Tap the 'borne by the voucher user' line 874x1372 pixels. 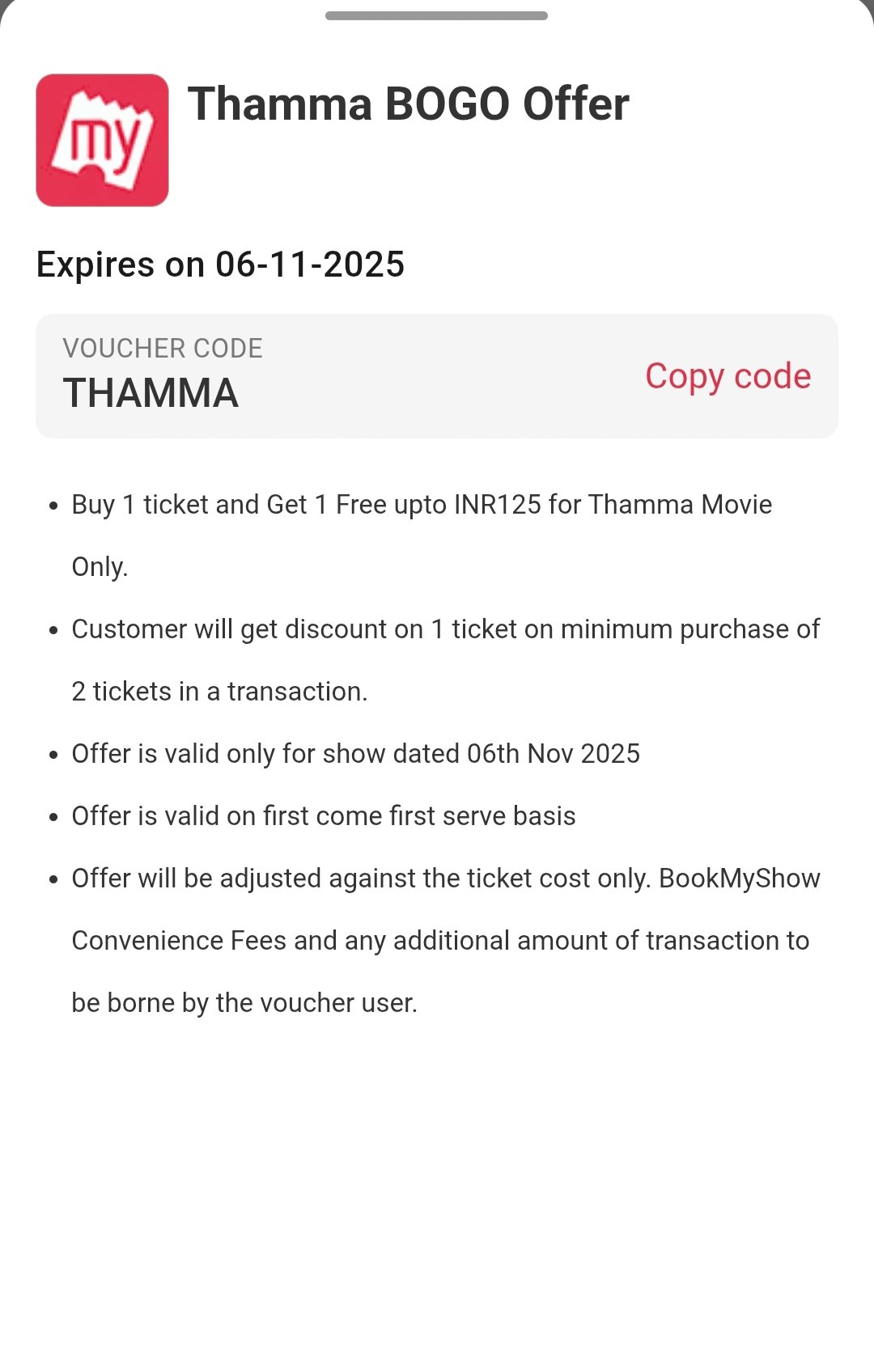244,1003
